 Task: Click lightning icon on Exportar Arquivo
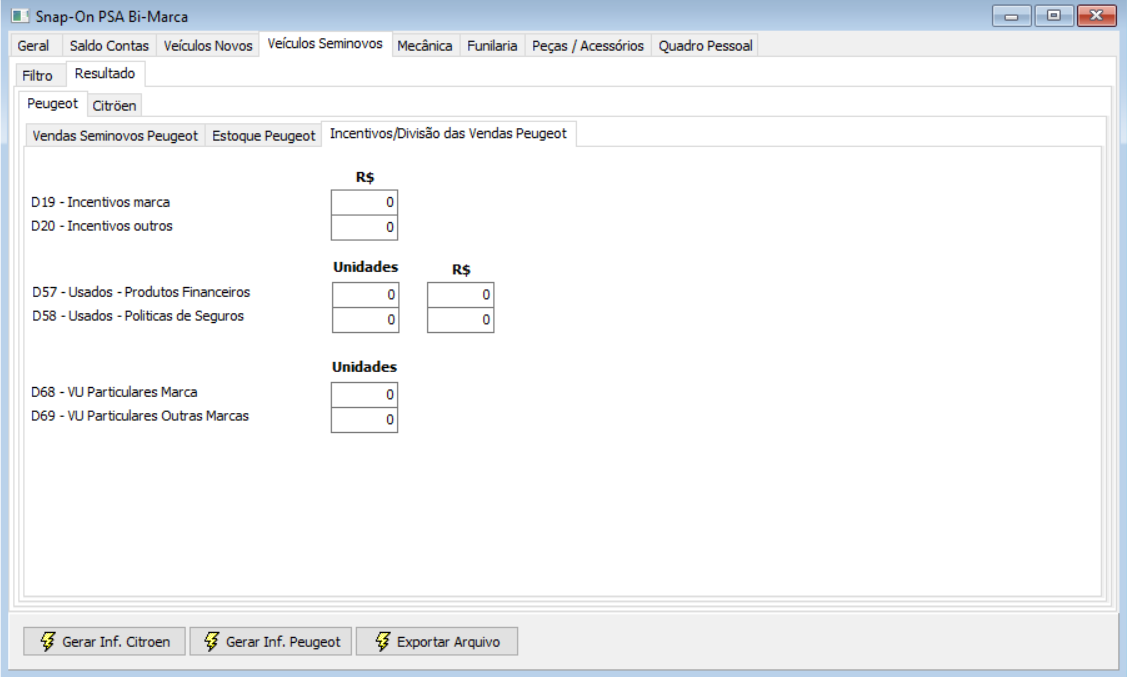(382, 641)
